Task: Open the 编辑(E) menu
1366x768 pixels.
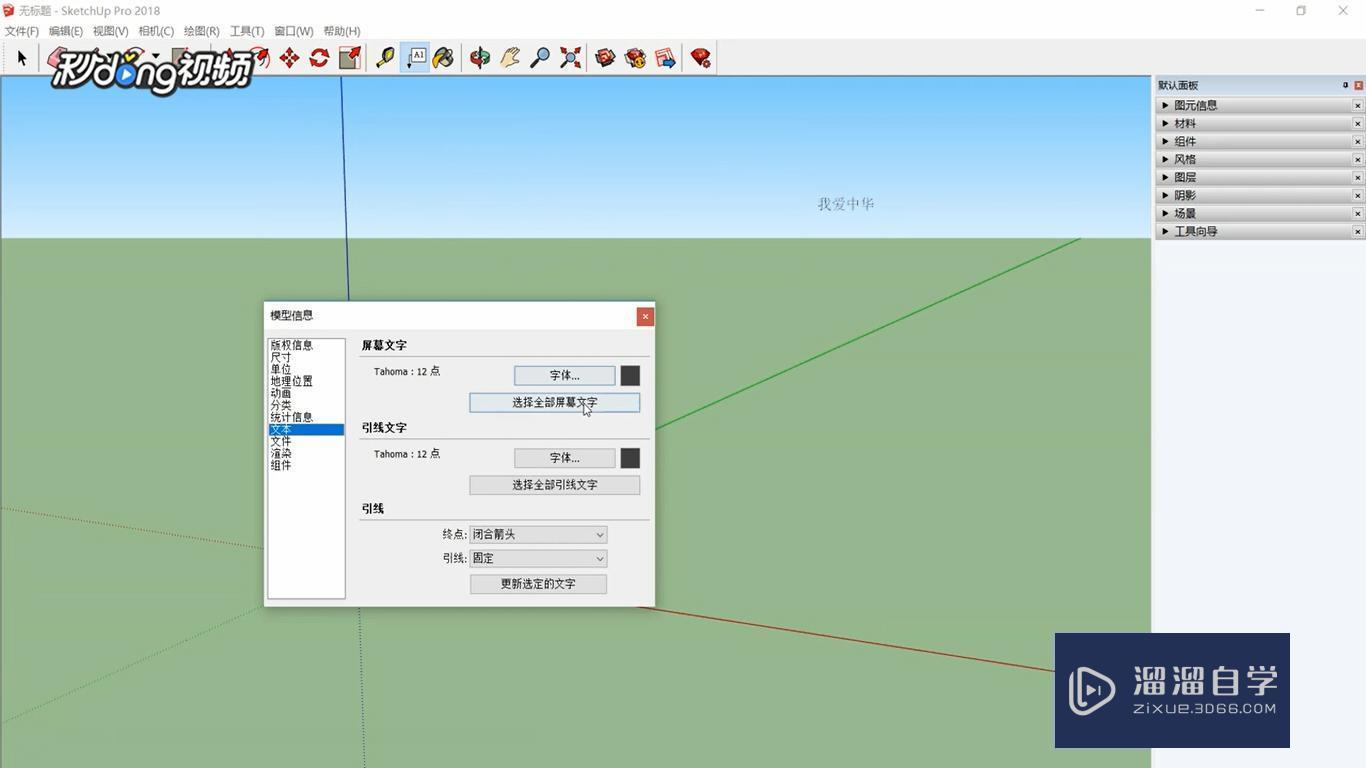Action: pyautogui.click(x=66, y=31)
